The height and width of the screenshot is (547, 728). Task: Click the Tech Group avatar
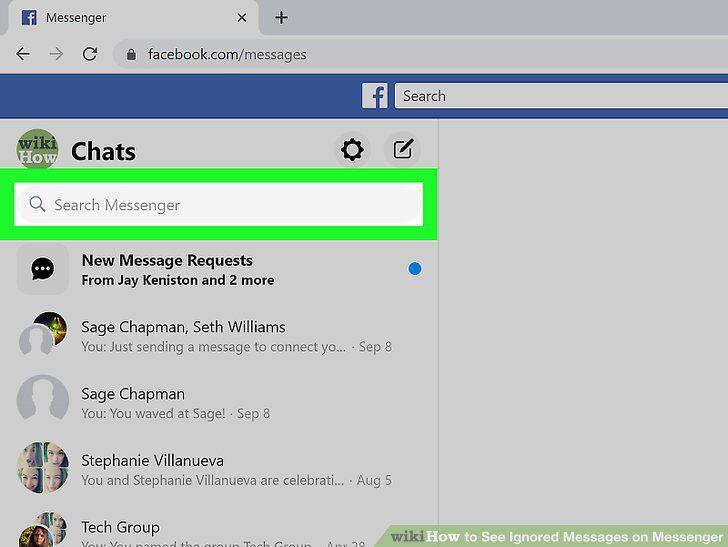click(x=43, y=529)
